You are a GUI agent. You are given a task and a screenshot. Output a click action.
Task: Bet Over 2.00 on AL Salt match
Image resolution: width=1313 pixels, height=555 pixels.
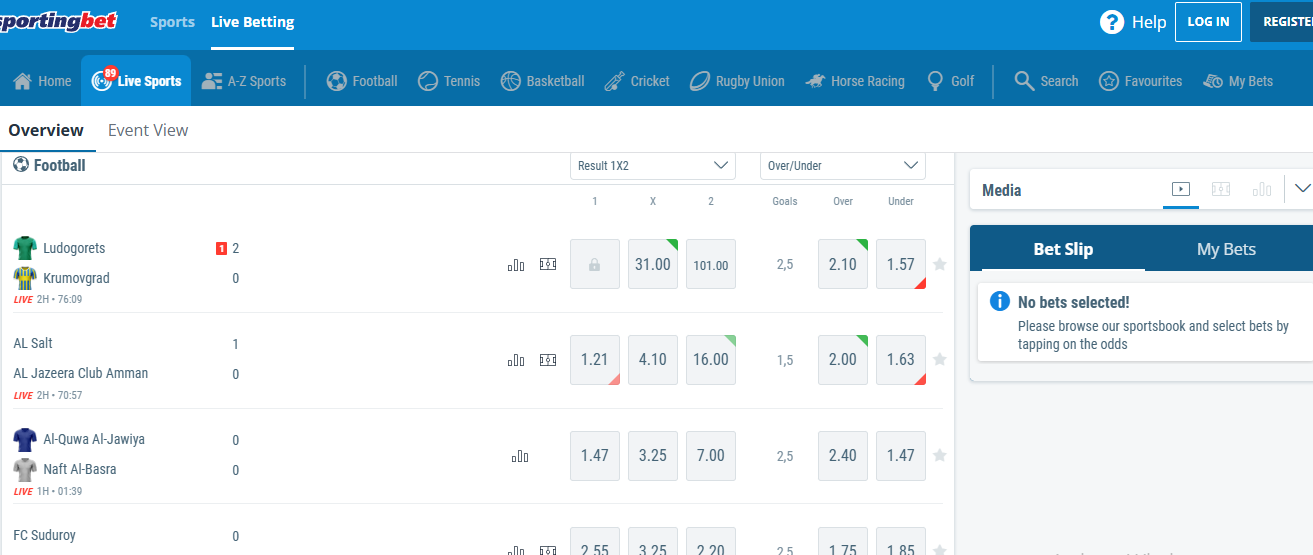(843, 360)
